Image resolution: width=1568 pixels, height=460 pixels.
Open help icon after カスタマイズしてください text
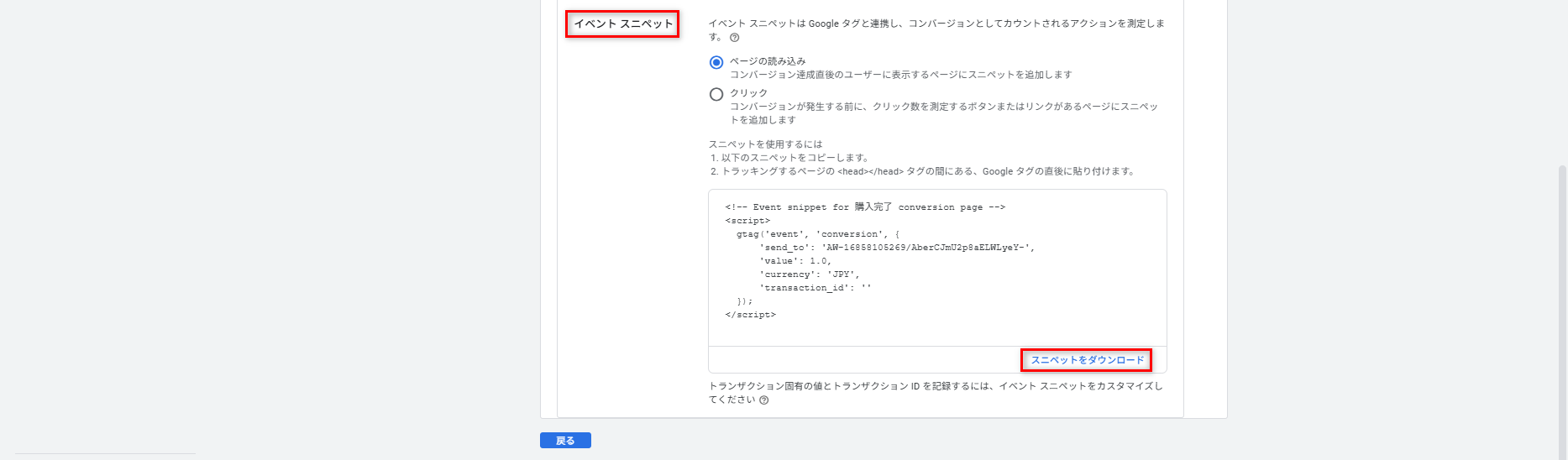click(764, 400)
